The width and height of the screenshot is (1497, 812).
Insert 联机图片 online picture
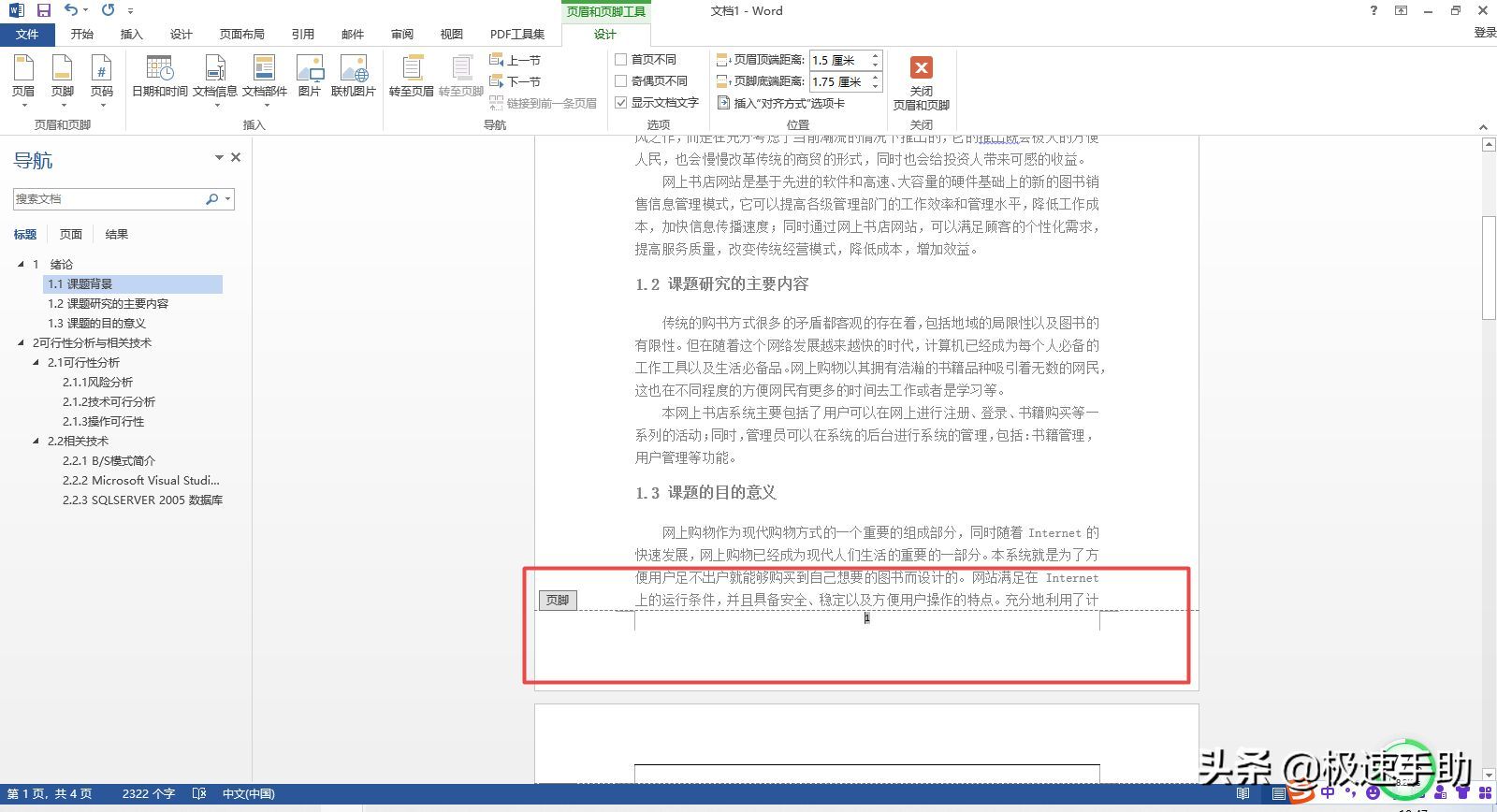point(354,77)
